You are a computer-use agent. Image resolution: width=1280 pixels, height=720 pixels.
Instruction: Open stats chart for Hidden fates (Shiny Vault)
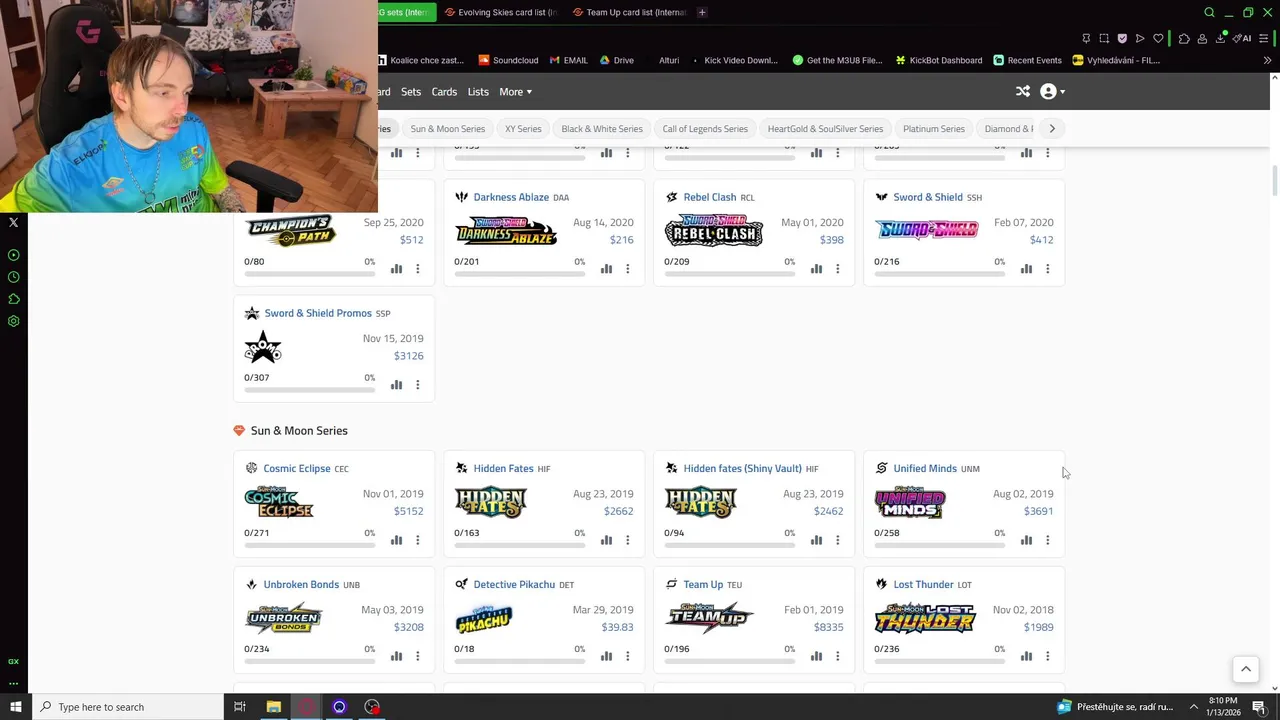point(817,540)
